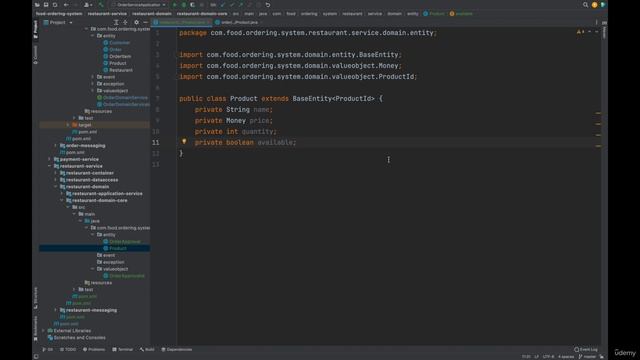Click the Run with Coverage icon

(192, 5)
